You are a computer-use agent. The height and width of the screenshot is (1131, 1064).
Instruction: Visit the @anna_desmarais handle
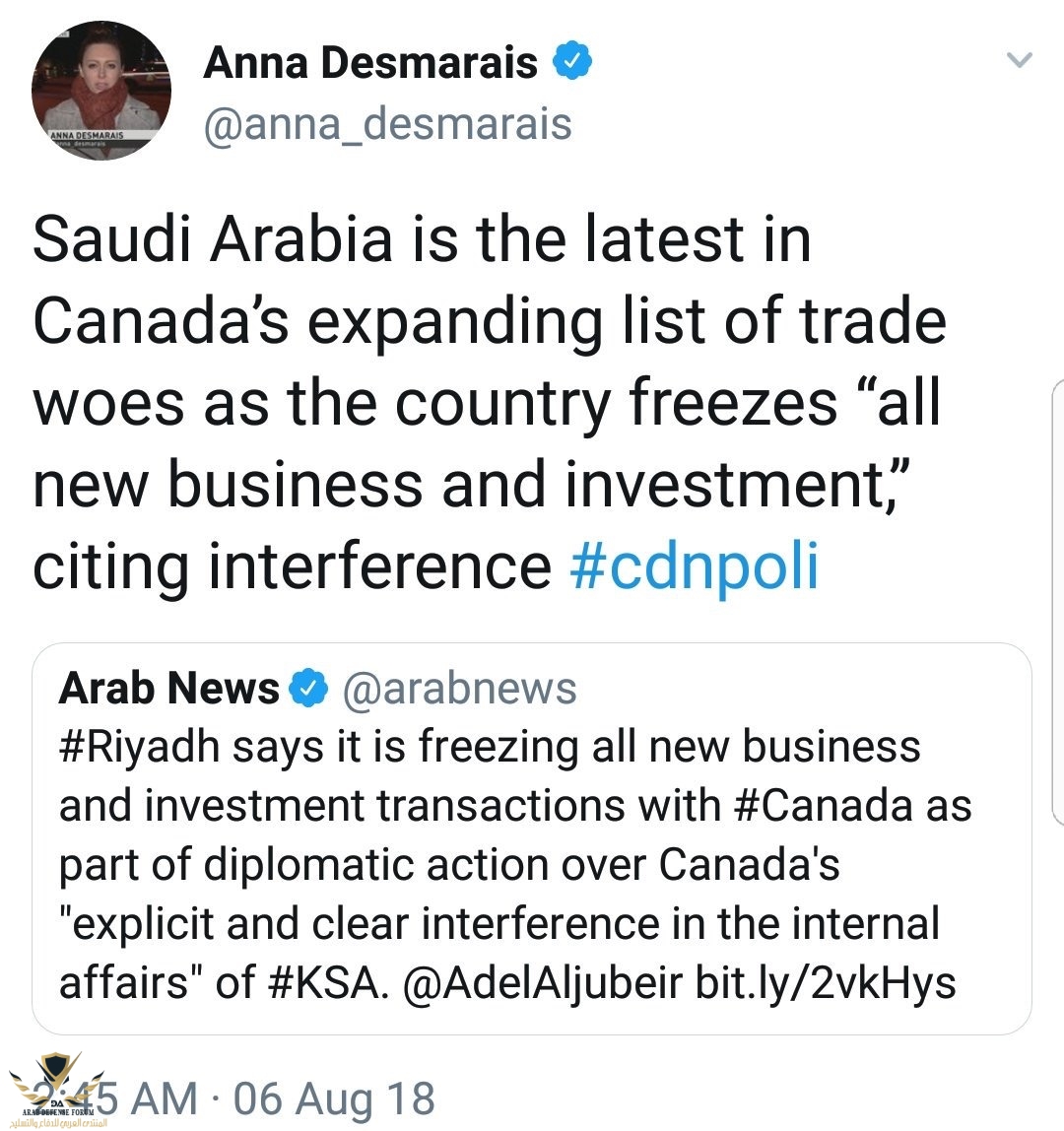click(387, 125)
